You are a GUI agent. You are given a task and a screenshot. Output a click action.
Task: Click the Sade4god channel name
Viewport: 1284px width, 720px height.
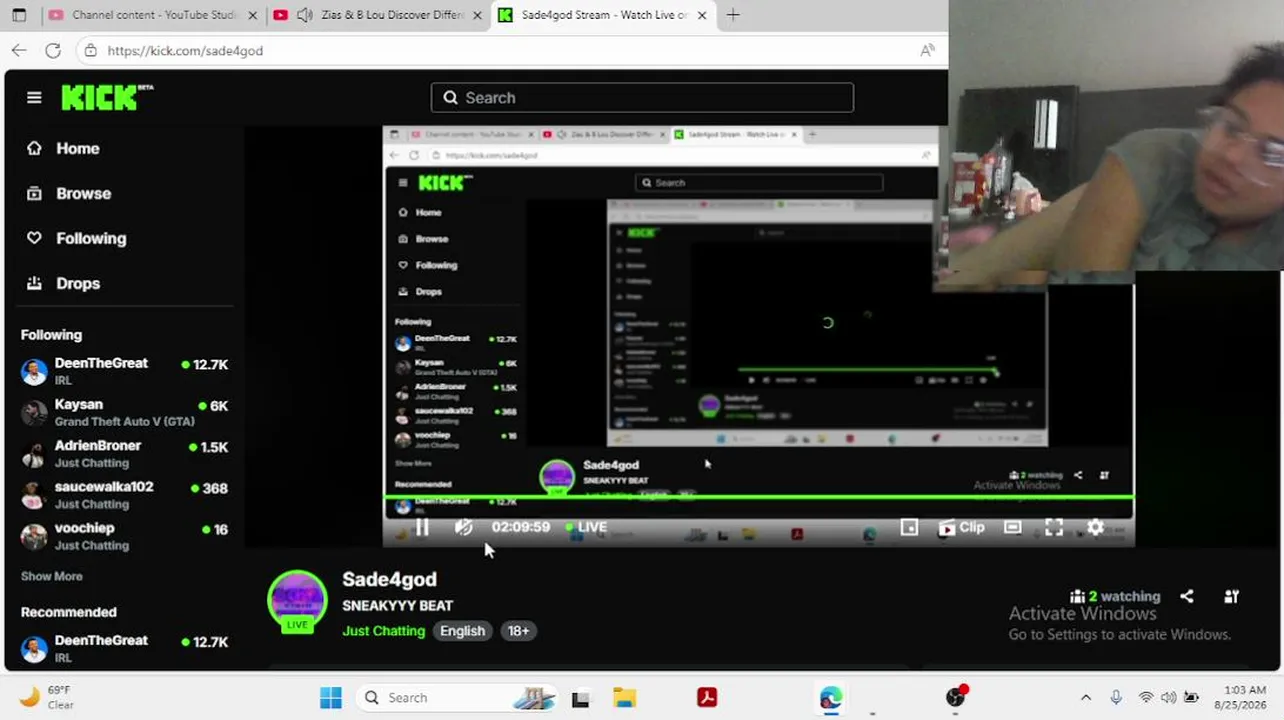point(389,579)
